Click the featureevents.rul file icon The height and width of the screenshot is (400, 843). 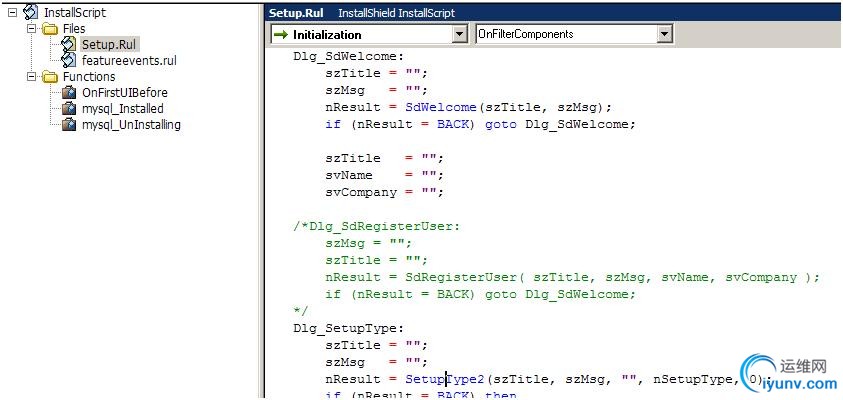69,60
